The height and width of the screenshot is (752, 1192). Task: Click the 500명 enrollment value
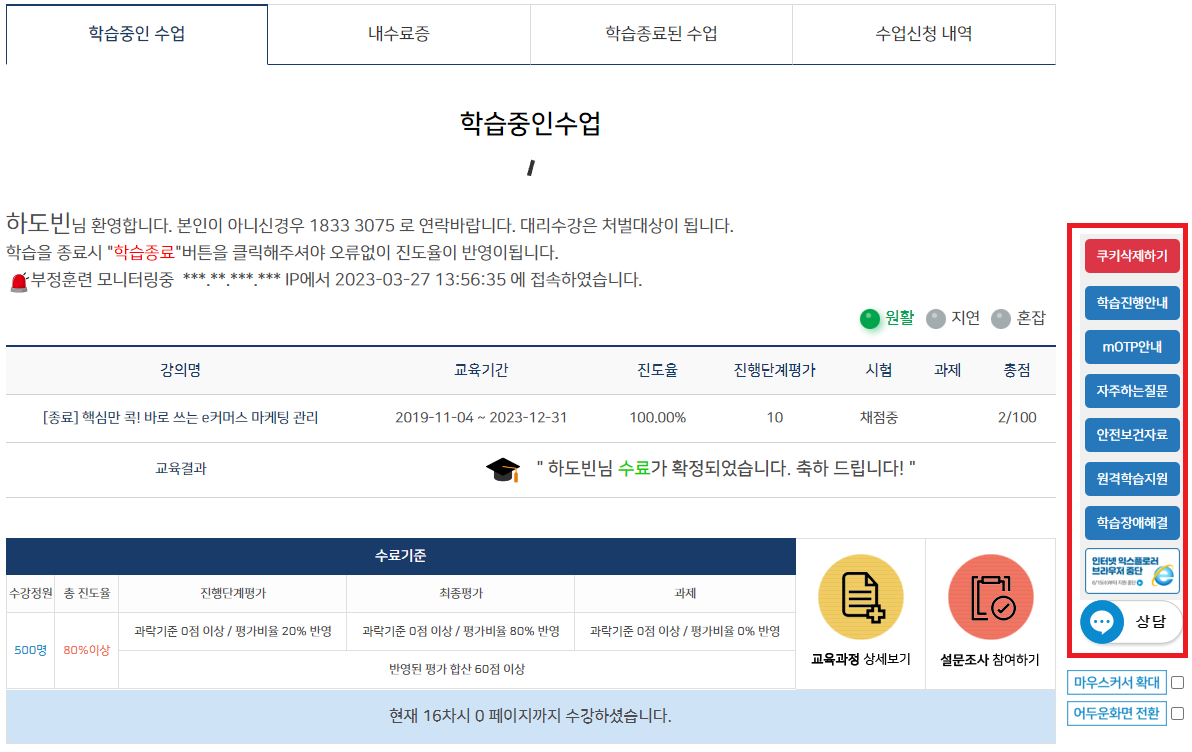coord(30,650)
